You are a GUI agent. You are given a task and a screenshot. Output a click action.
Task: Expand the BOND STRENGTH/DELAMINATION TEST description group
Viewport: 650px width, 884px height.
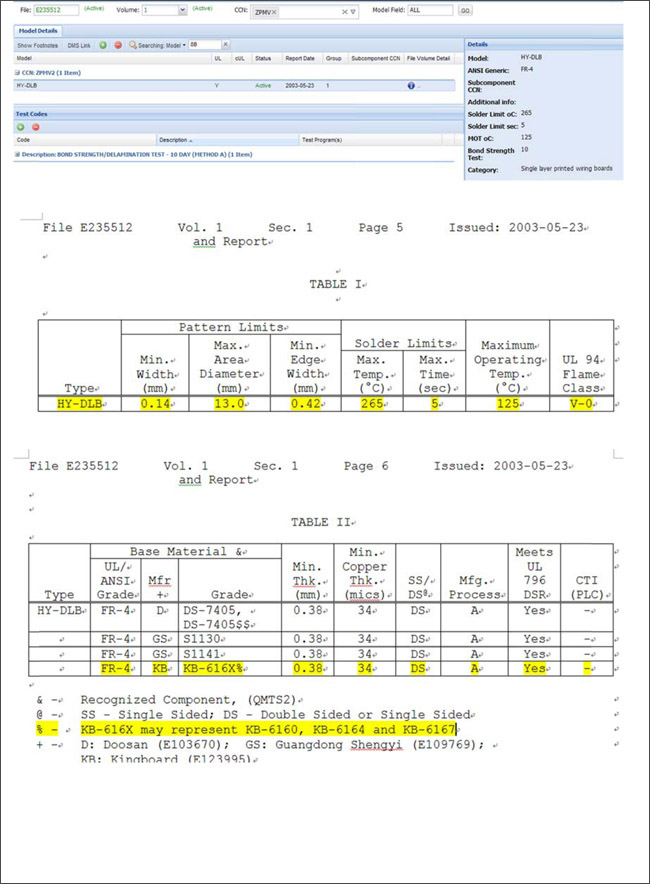(17, 154)
